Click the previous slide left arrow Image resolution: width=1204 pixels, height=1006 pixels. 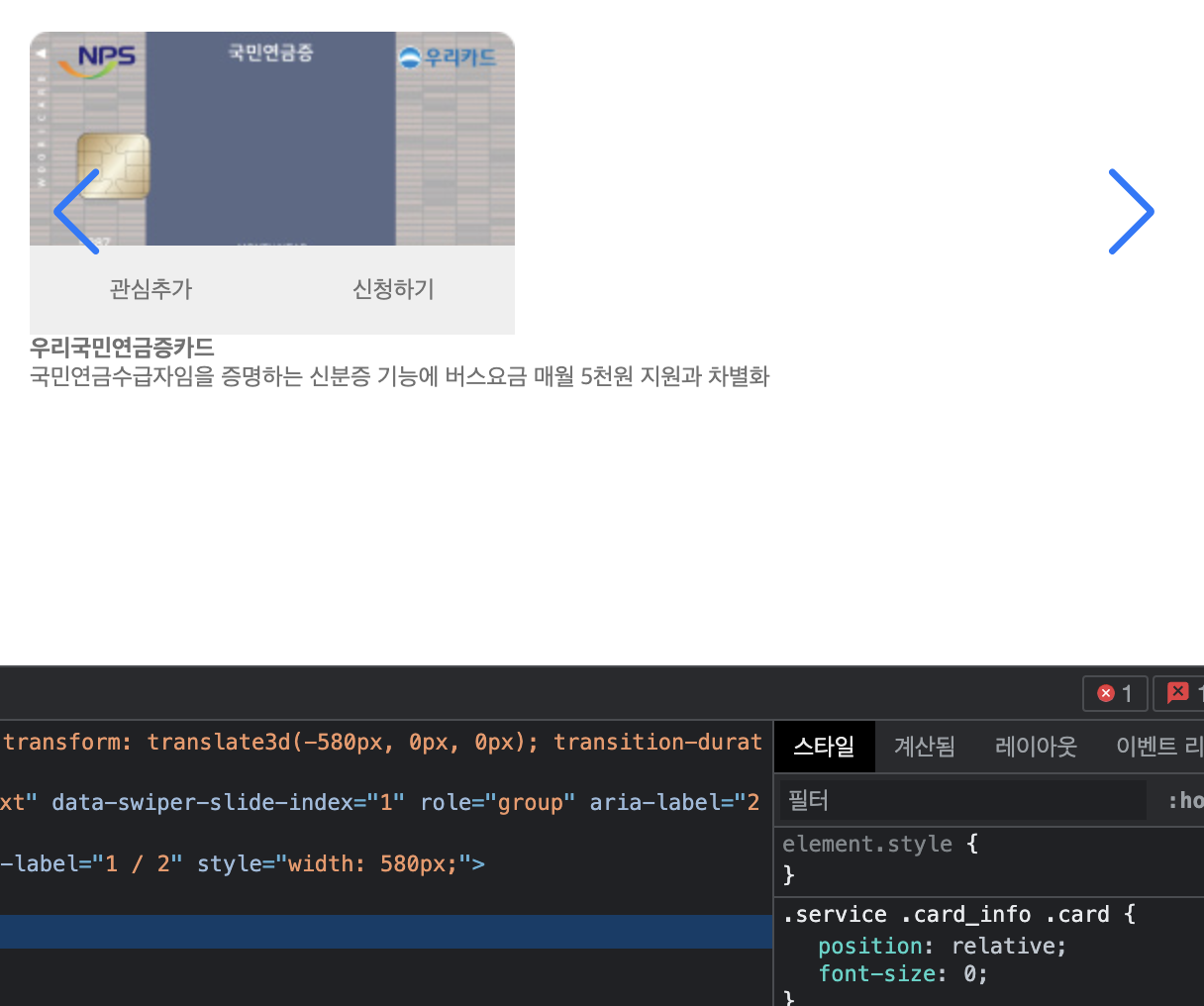click(x=77, y=211)
